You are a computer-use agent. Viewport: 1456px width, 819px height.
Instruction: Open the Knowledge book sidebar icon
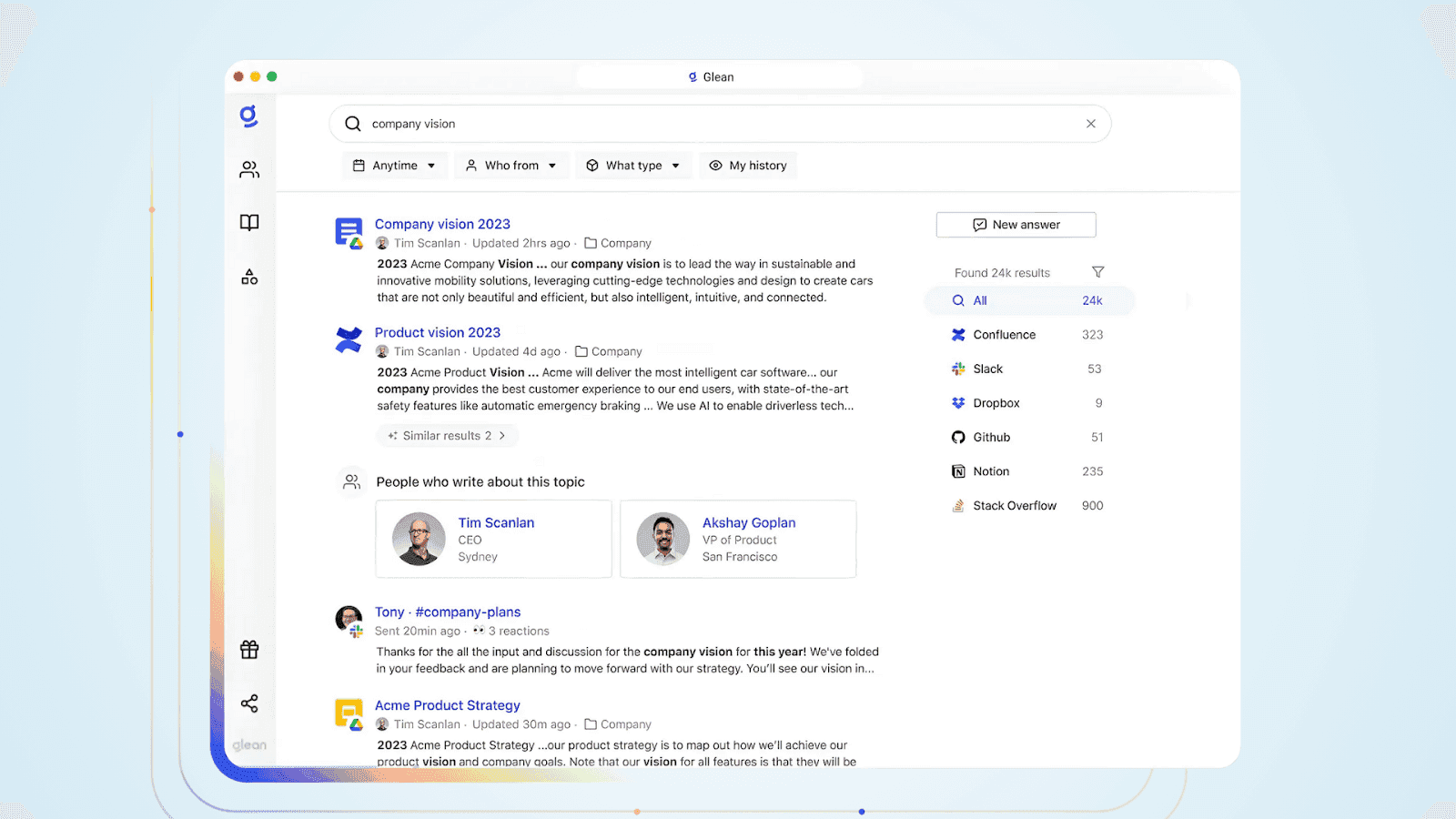coord(249,223)
